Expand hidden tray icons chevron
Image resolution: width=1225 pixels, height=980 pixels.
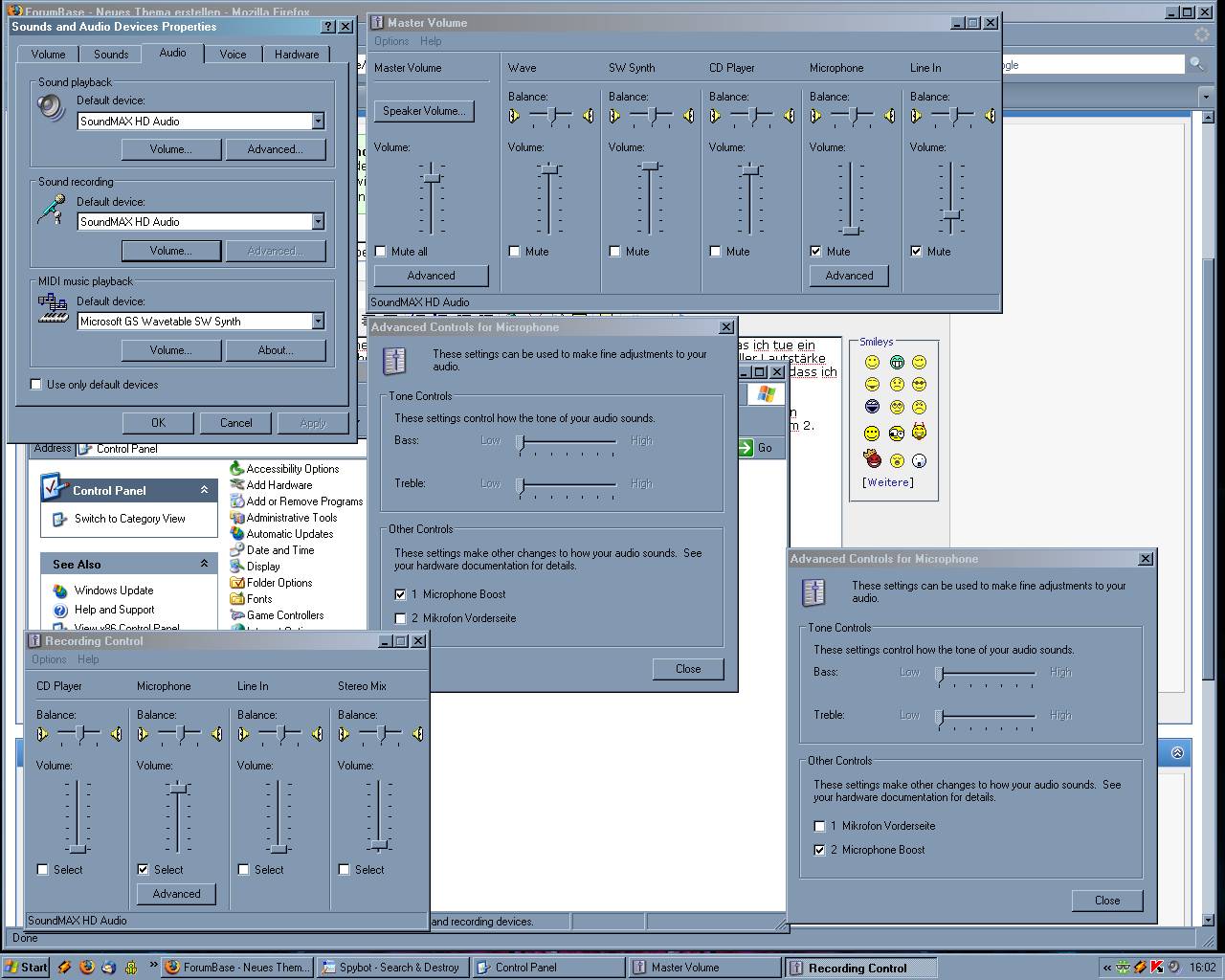pos(1107,968)
